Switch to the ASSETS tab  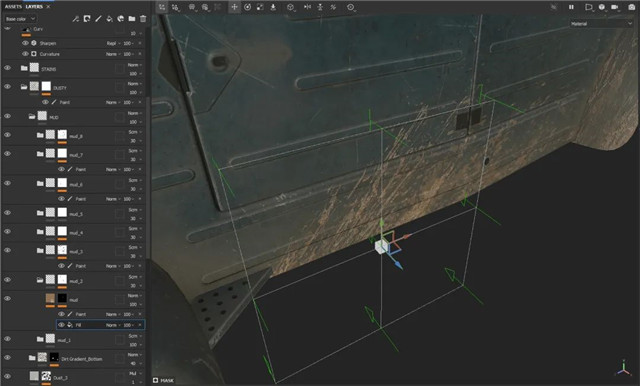pyautogui.click(x=13, y=7)
